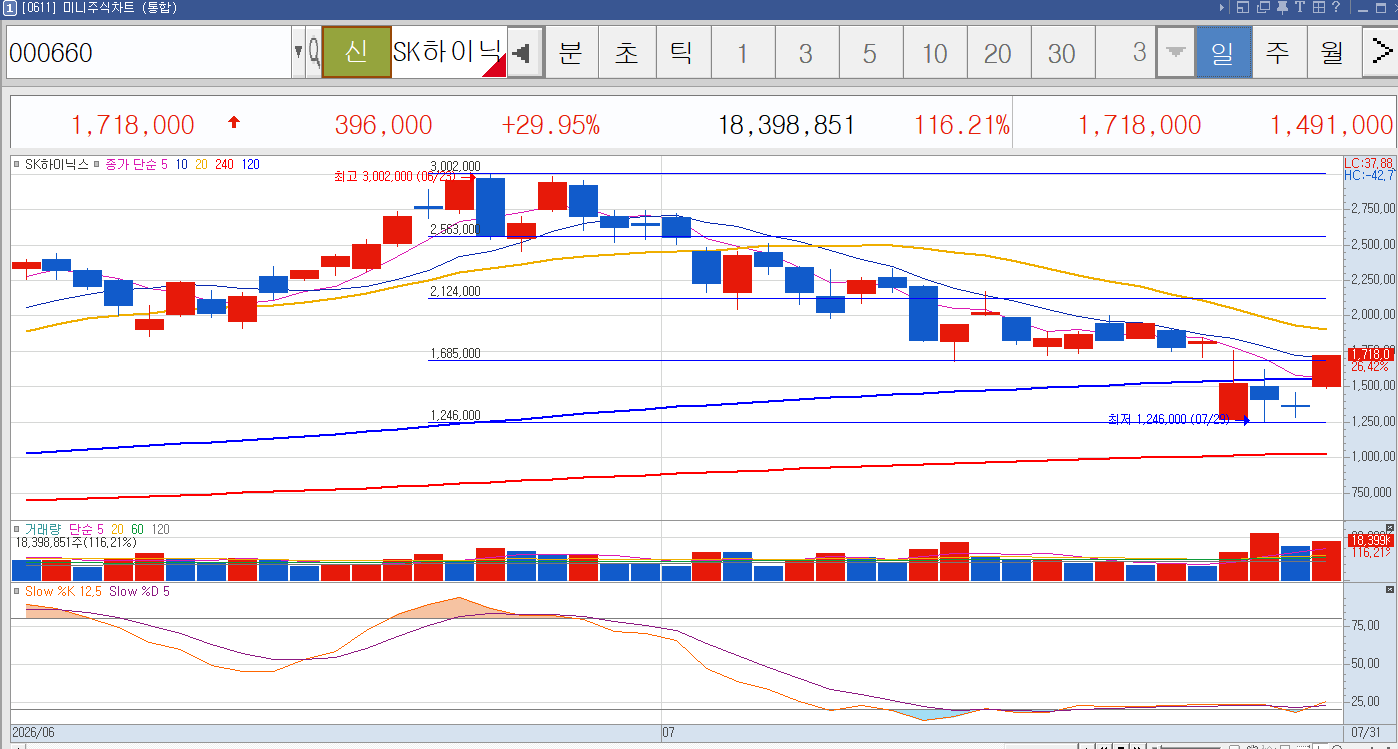
Task: Click the 거래량 volume legend label
Action: pos(44,528)
